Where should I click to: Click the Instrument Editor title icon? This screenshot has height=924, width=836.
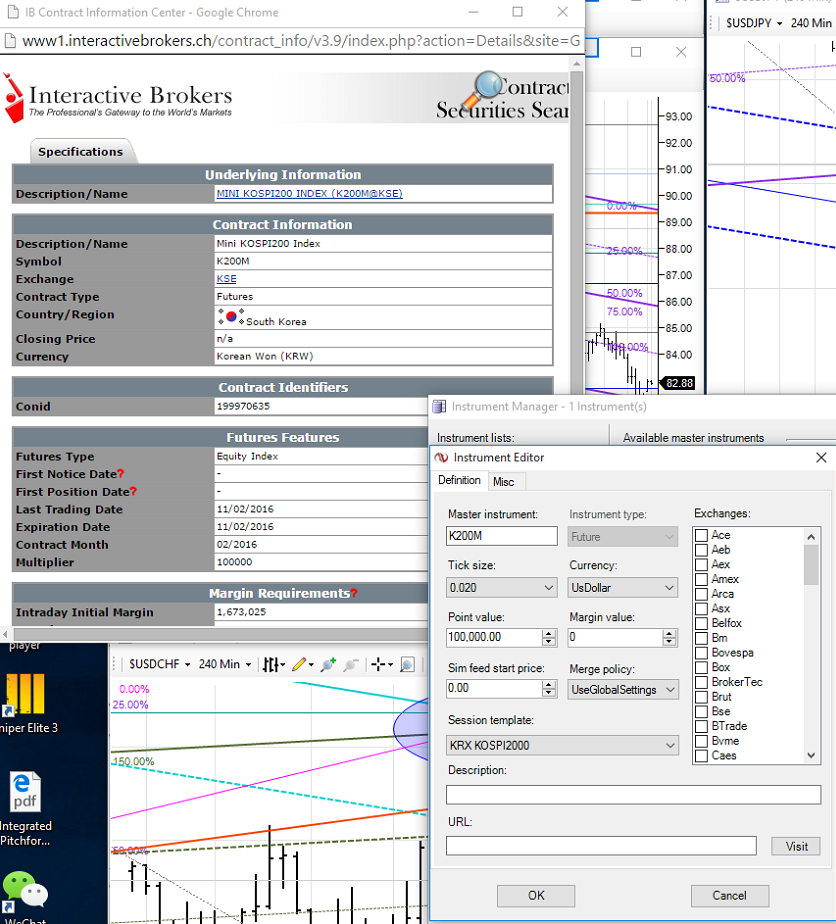click(x=441, y=458)
